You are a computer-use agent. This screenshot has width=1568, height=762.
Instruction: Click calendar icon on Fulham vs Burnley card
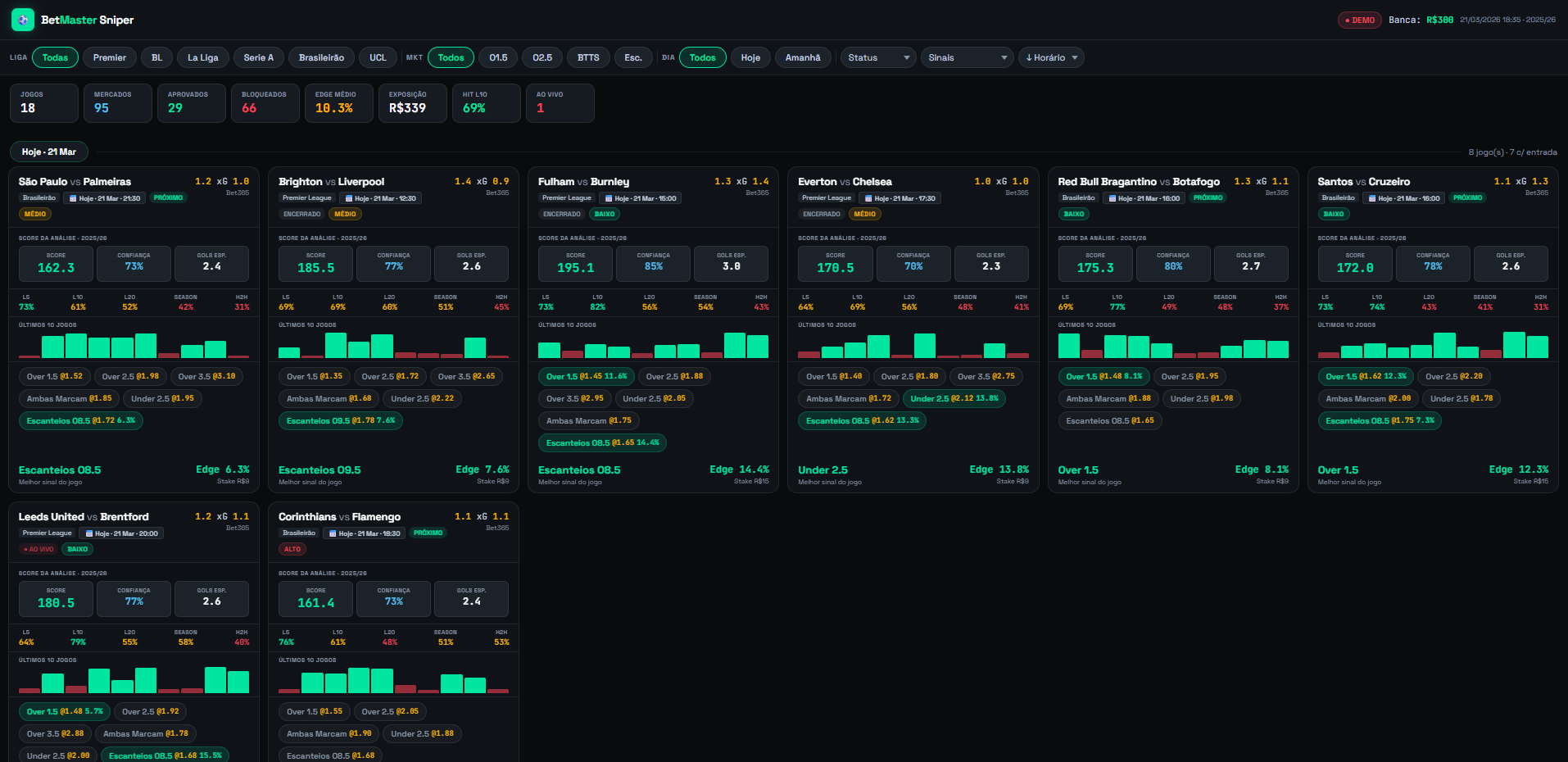(609, 198)
